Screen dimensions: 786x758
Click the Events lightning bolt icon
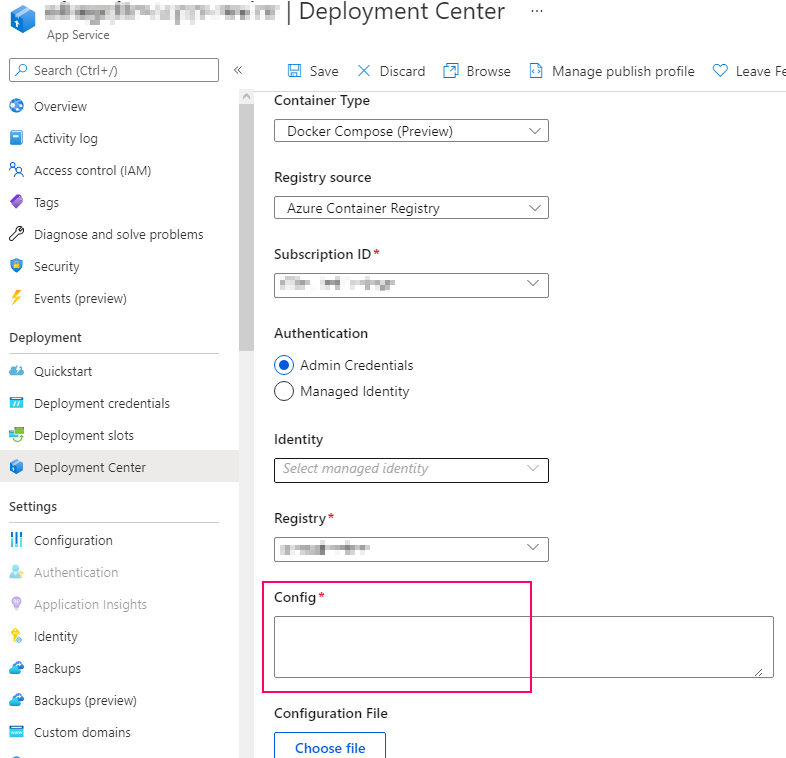click(x=17, y=298)
